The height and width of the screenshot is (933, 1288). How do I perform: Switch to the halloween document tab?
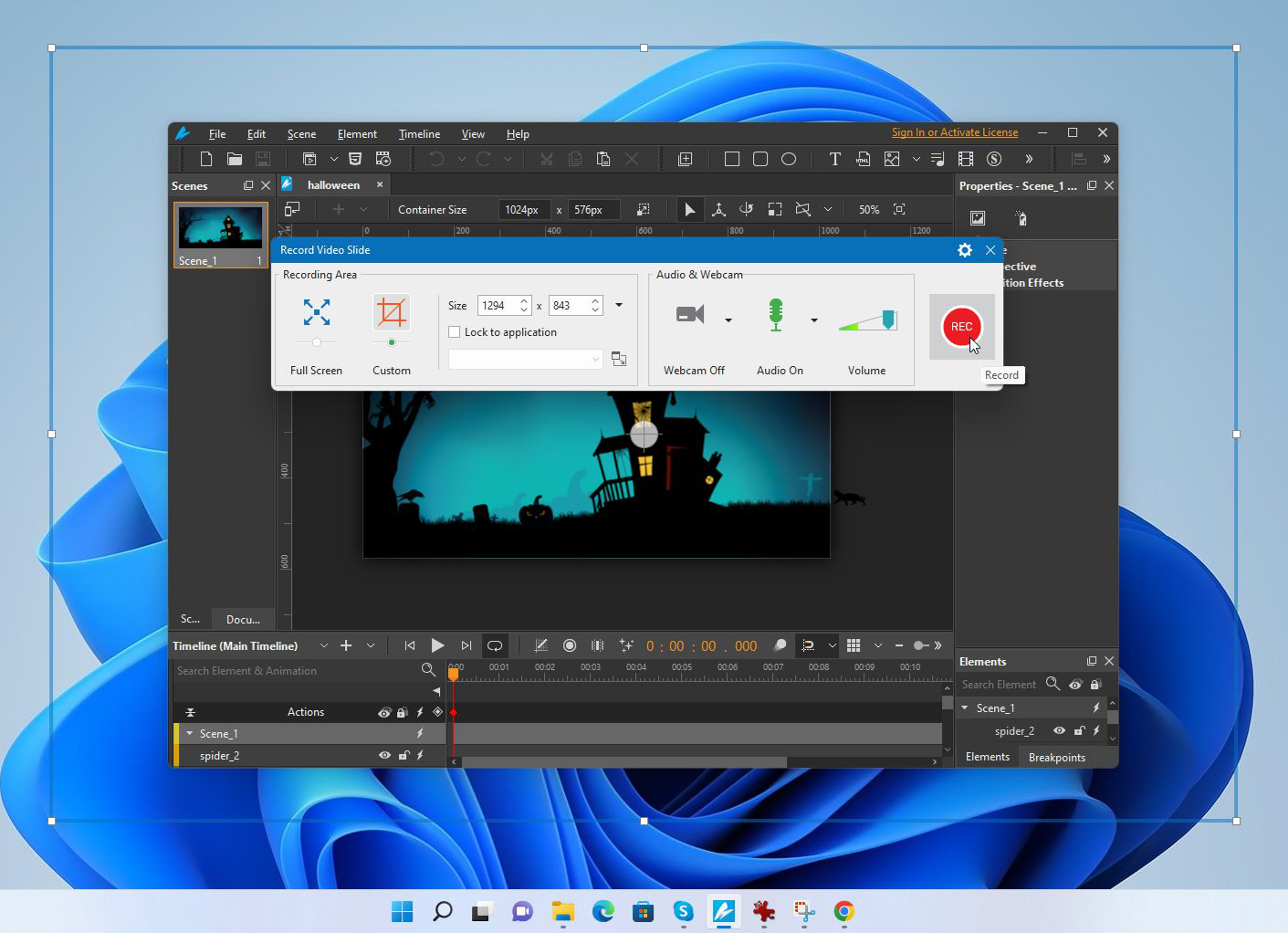point(333,184)
